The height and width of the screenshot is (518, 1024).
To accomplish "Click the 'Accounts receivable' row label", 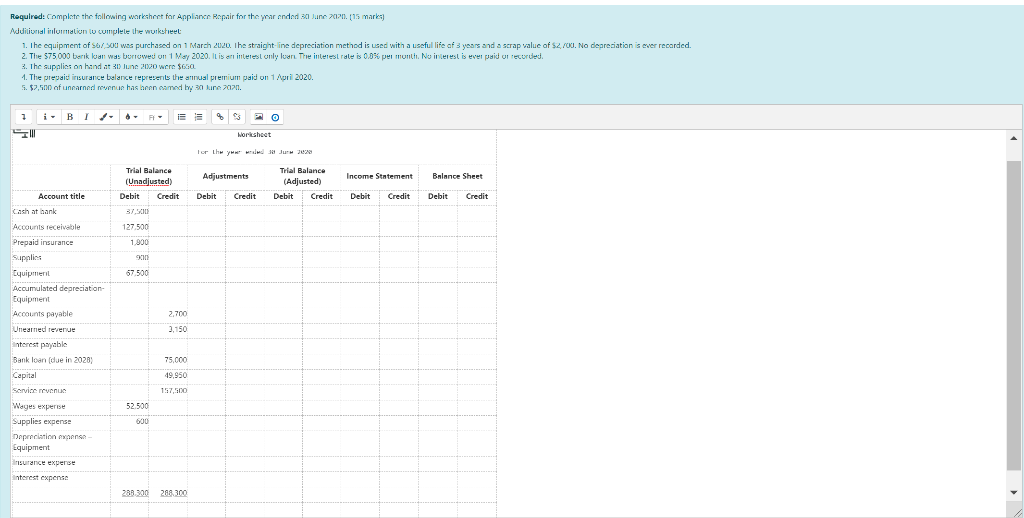I will [46, 227].
